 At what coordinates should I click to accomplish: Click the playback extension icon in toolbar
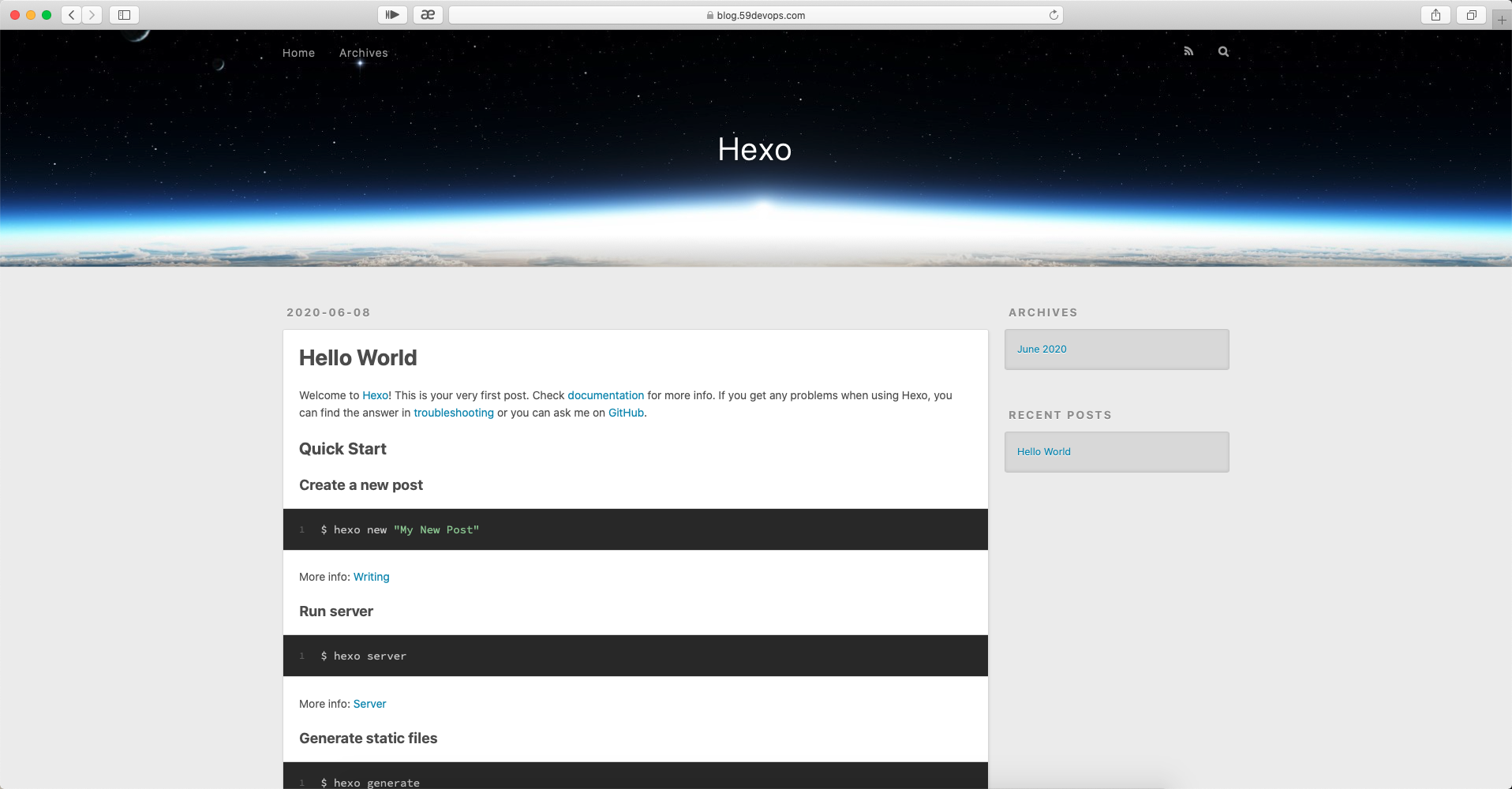392,15
